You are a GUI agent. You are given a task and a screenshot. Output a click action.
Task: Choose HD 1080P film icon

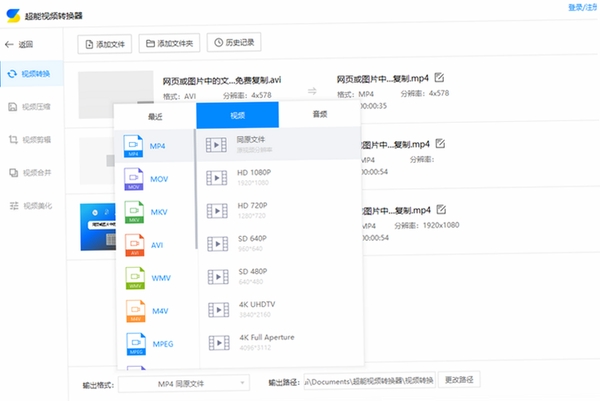[217, 178]
